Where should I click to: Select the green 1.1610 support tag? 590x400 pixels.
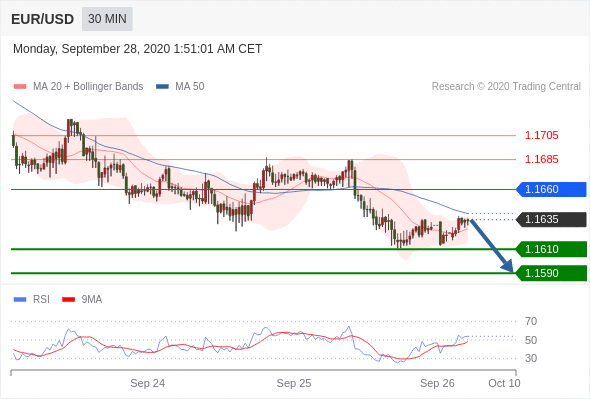pos(551,249)
